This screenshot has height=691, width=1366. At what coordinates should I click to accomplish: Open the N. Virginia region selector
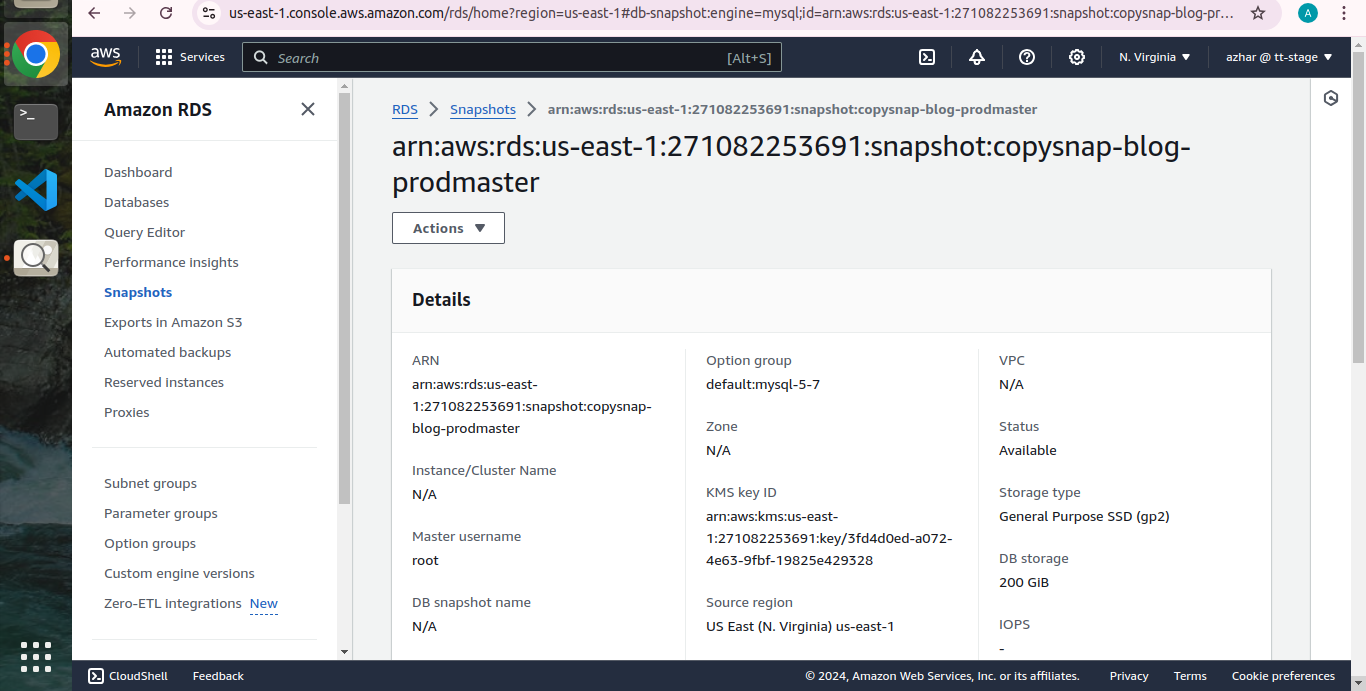pos(1155,57)
